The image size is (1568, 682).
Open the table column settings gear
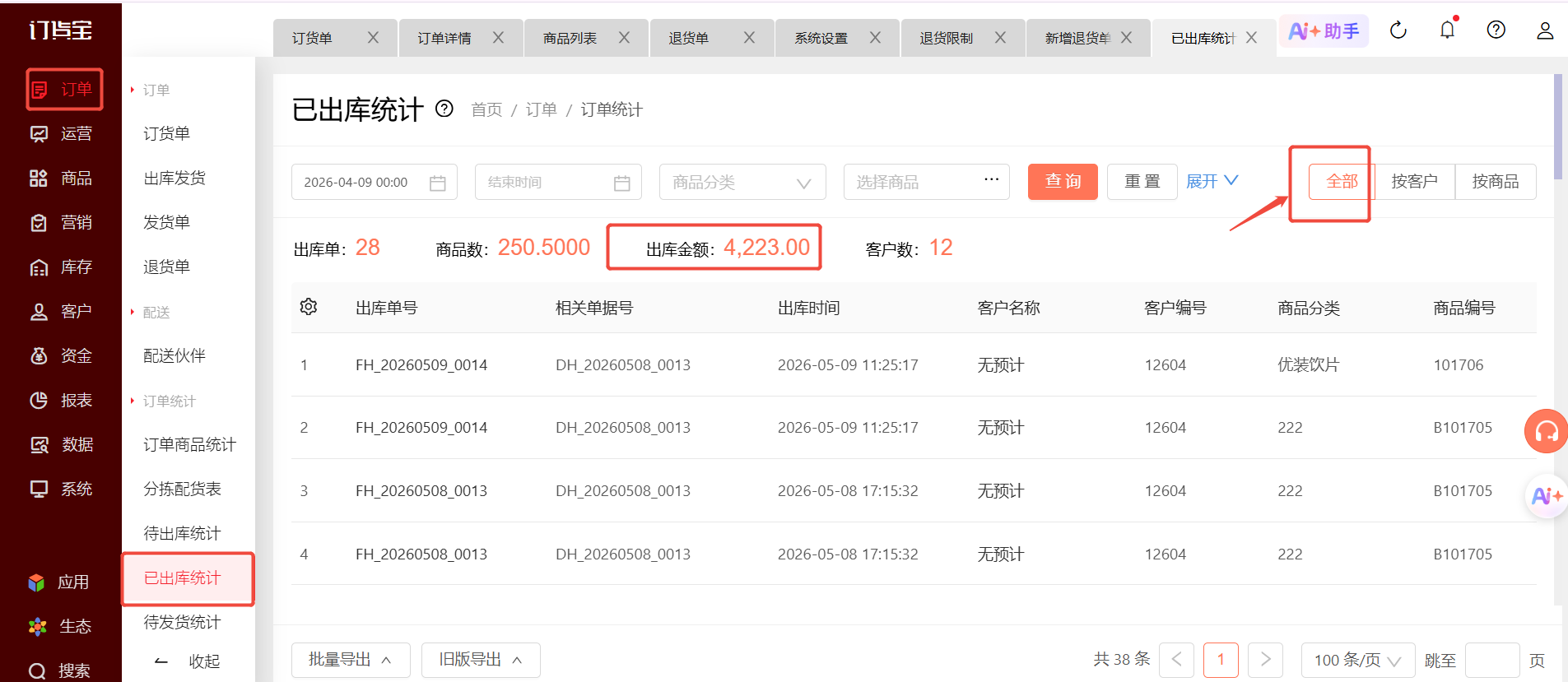[309, 307]
